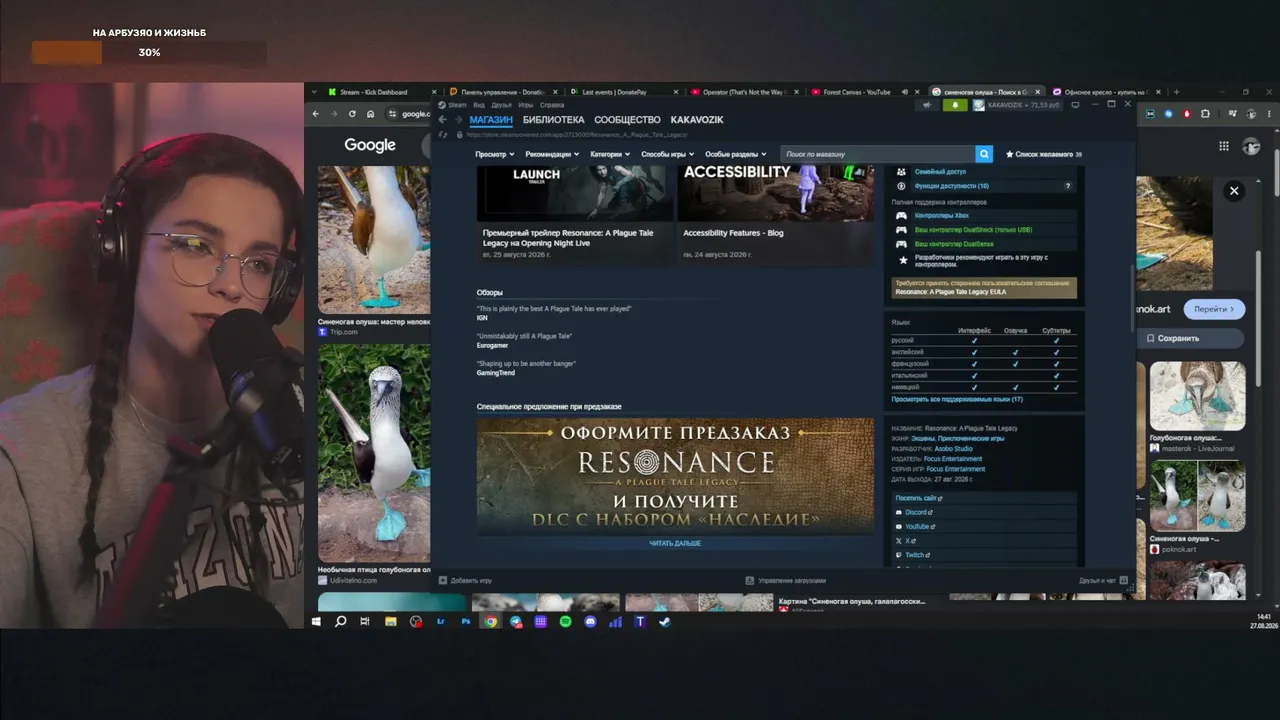Screen dimensions: 1280x720
Task: Open the Launch trailer news thumbnail
Action: 575,193
